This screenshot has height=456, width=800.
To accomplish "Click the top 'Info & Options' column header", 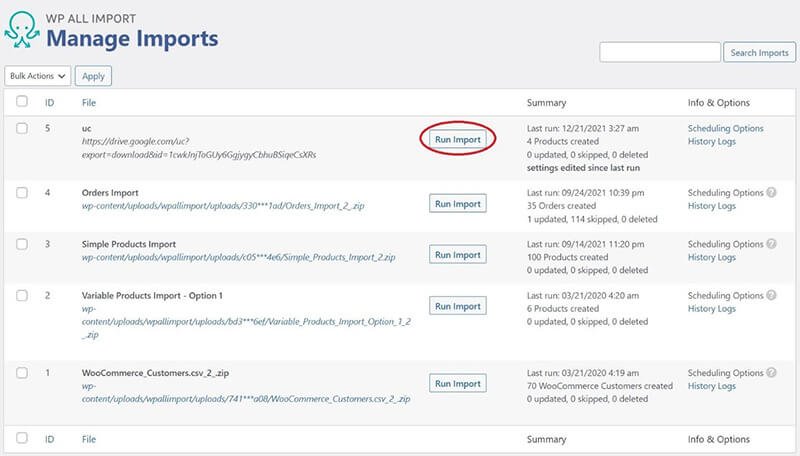I will [718, 103].
